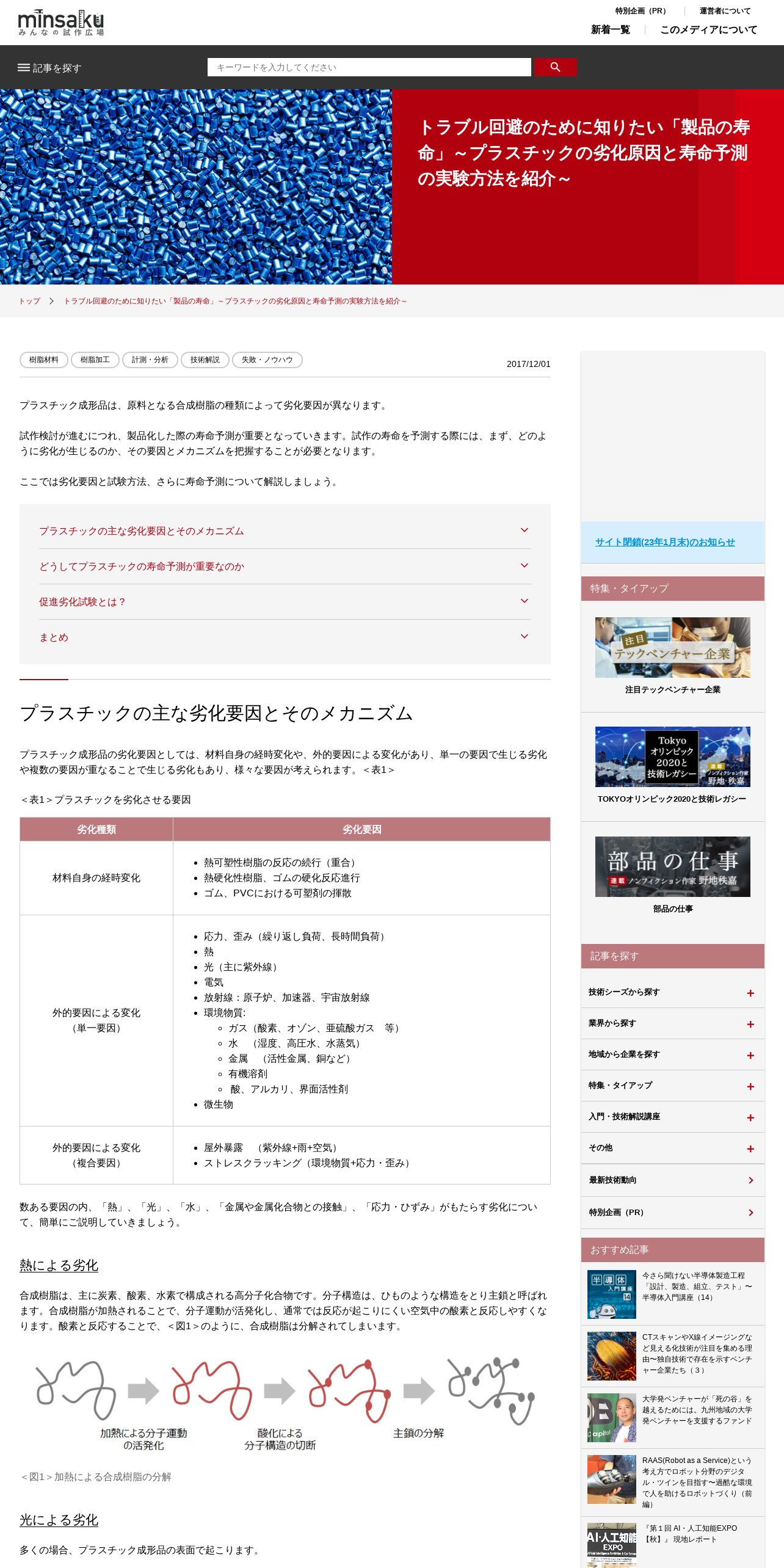784x1568 pixels.
Task: Select the 失敗・ノウハウ tag
Action: [x=267, y=360]
